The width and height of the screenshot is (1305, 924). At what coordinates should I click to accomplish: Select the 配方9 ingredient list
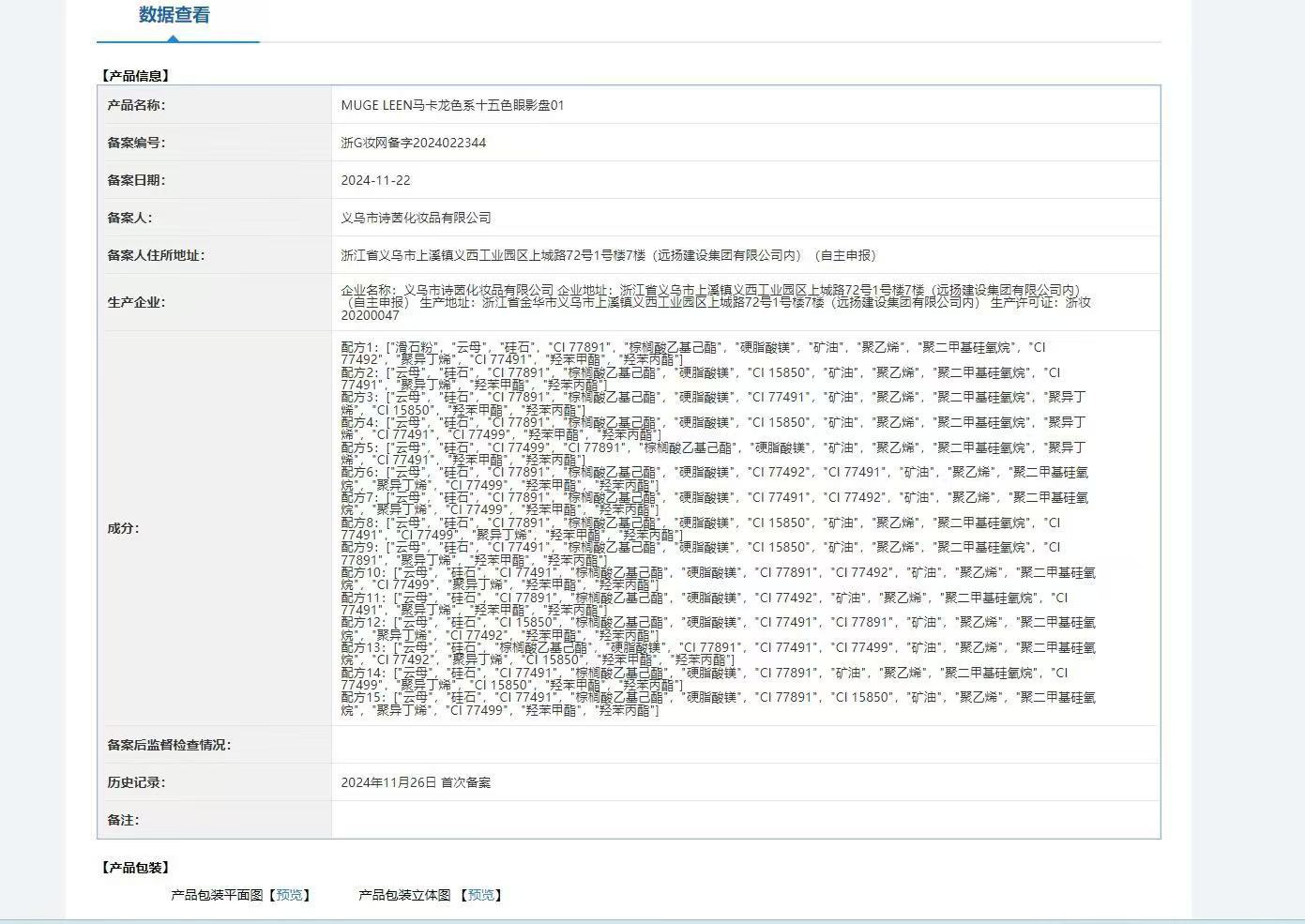[701, 553]
